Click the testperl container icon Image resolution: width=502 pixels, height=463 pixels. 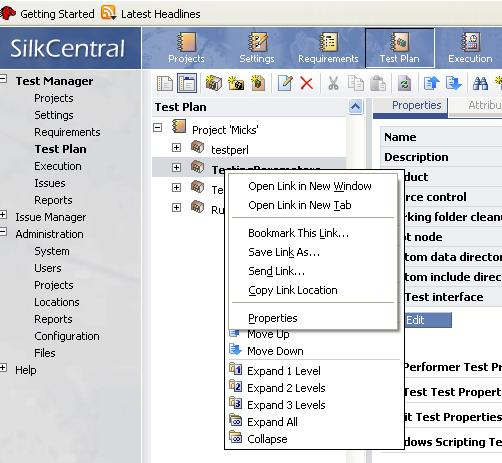coord(198,147)
